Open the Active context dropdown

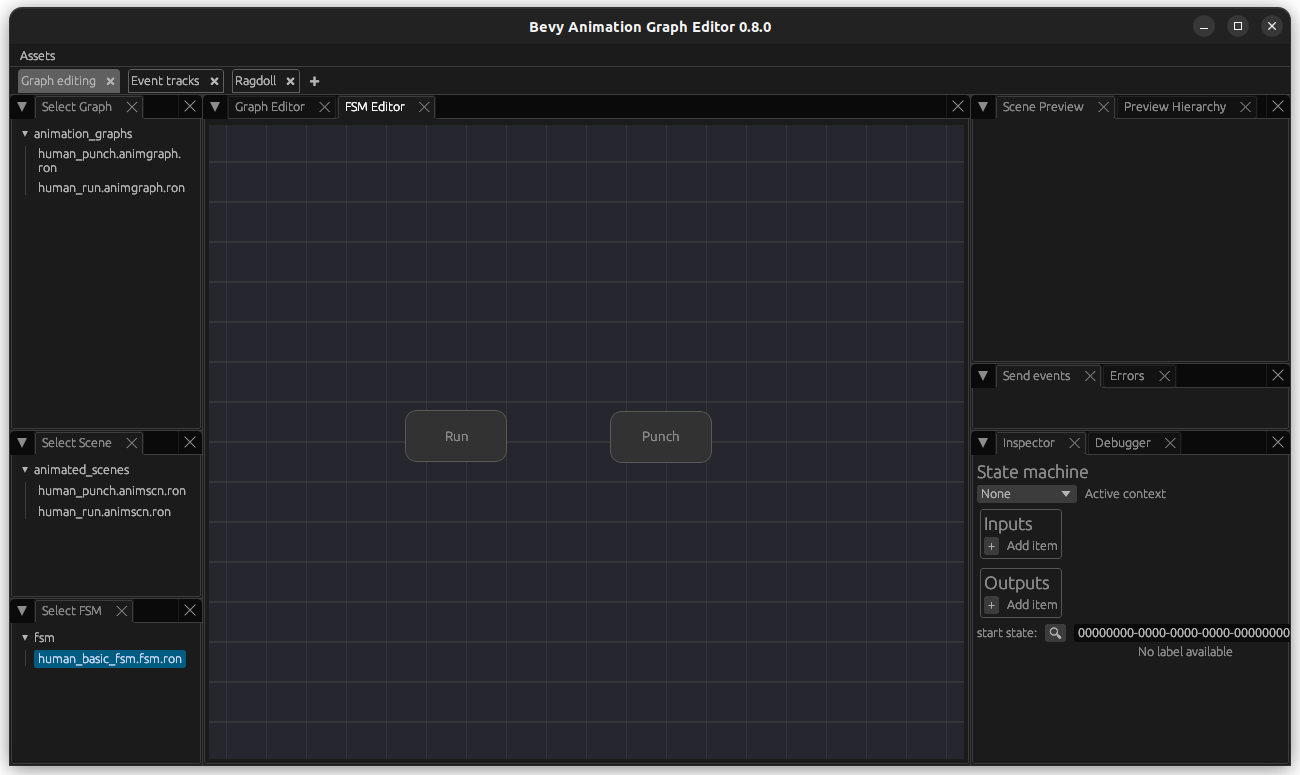[1026, 494]
